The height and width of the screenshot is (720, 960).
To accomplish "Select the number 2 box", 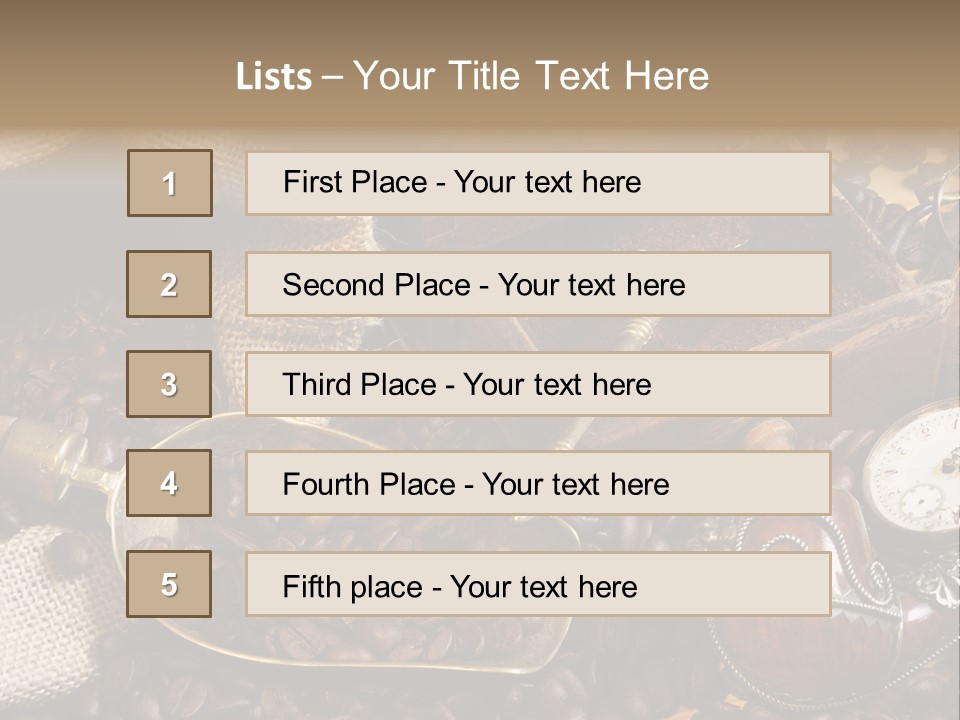I will pyautogui.click(x=169, y=284).
